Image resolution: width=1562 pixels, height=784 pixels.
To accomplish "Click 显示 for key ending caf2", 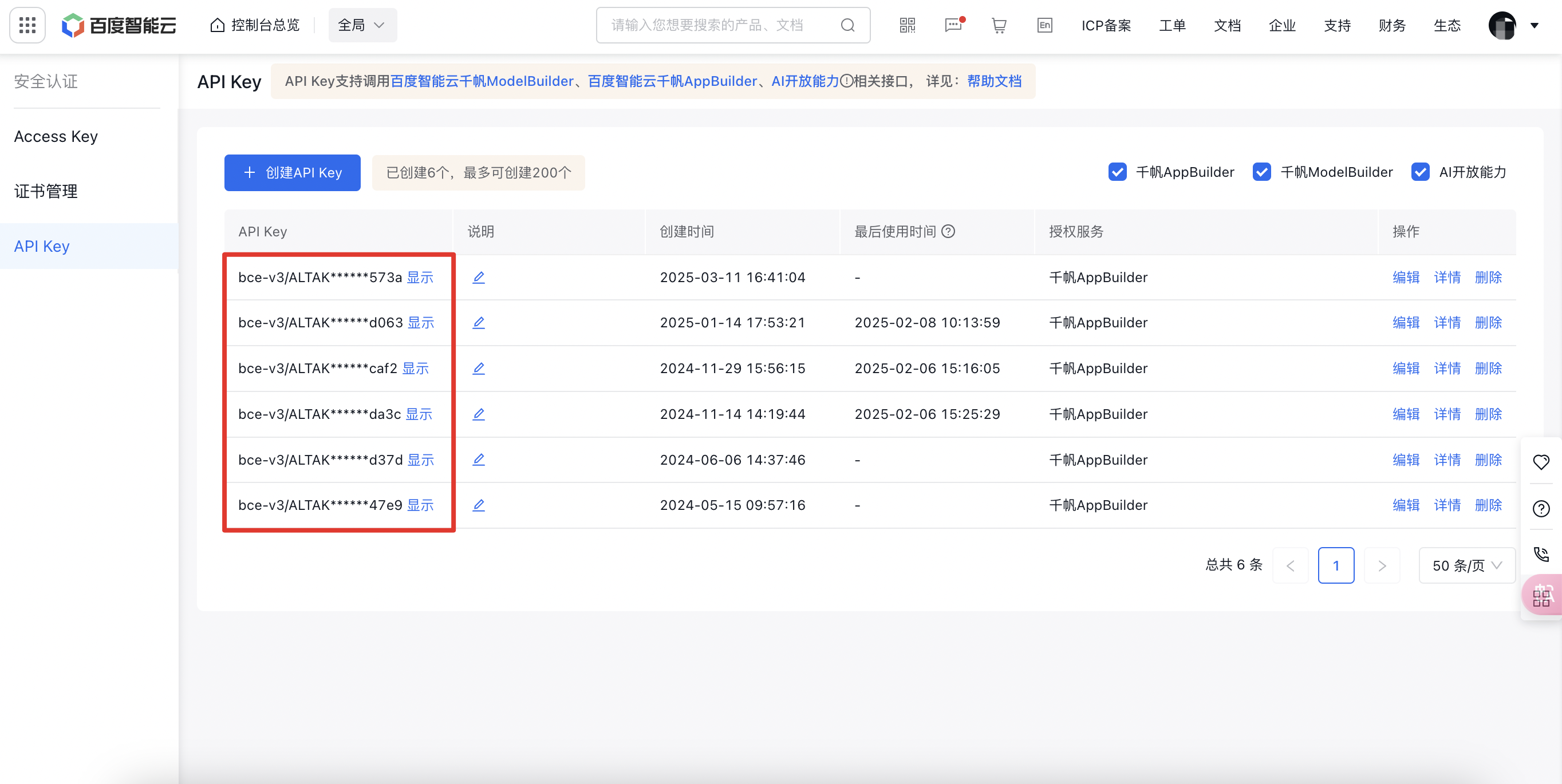I will tap(415, 368).
